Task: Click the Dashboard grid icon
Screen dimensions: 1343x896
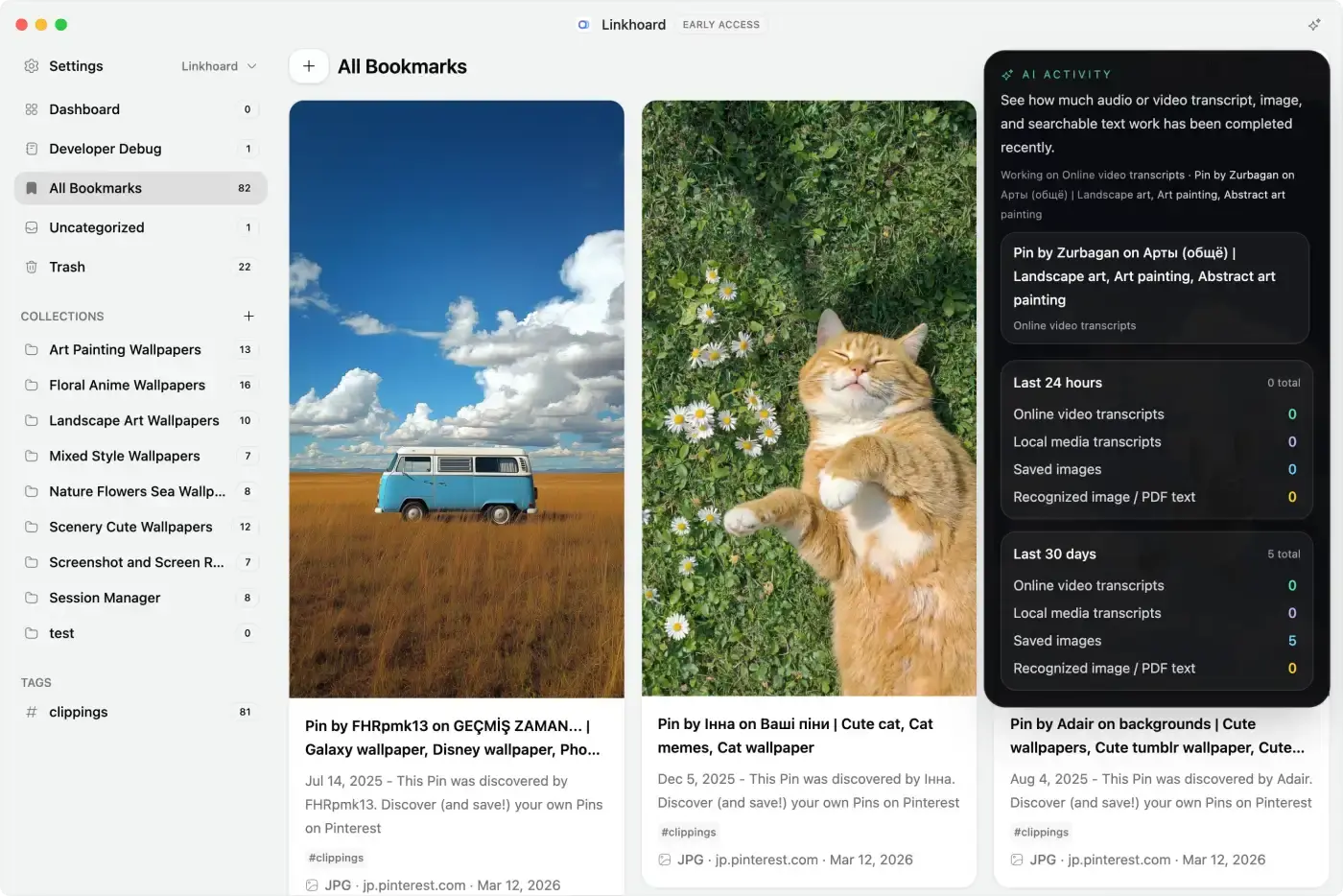Action: click(x=32, y=109)
